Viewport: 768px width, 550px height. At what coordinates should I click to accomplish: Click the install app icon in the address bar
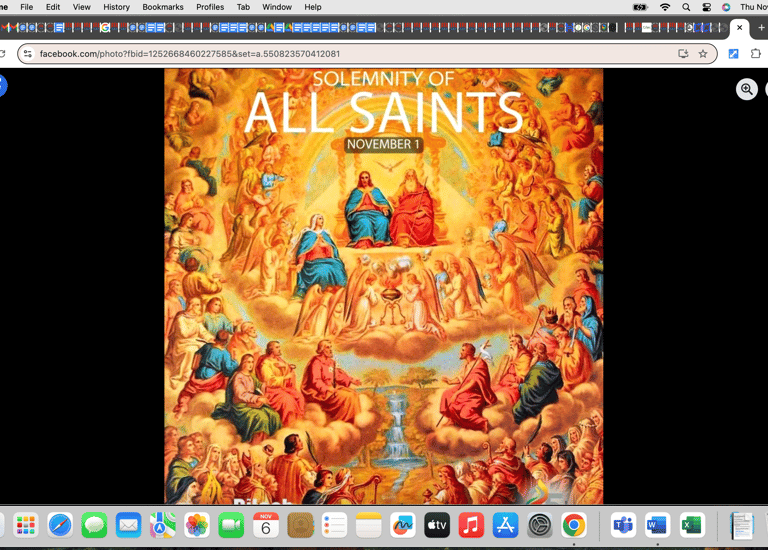coord(683,54)
